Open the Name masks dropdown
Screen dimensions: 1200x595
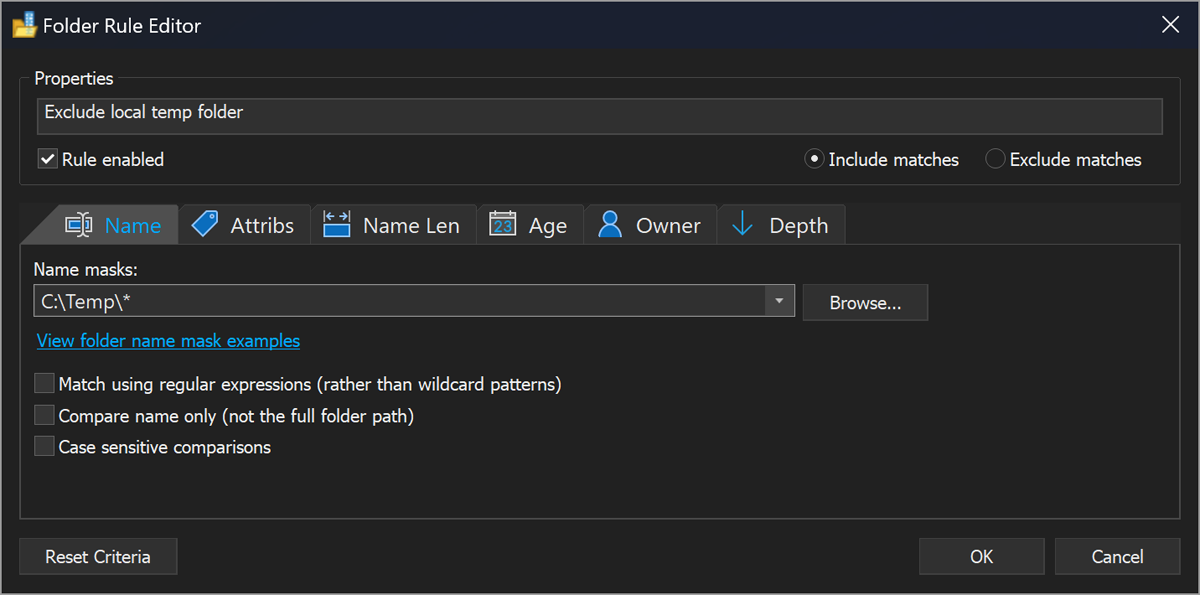coord(779,300)
